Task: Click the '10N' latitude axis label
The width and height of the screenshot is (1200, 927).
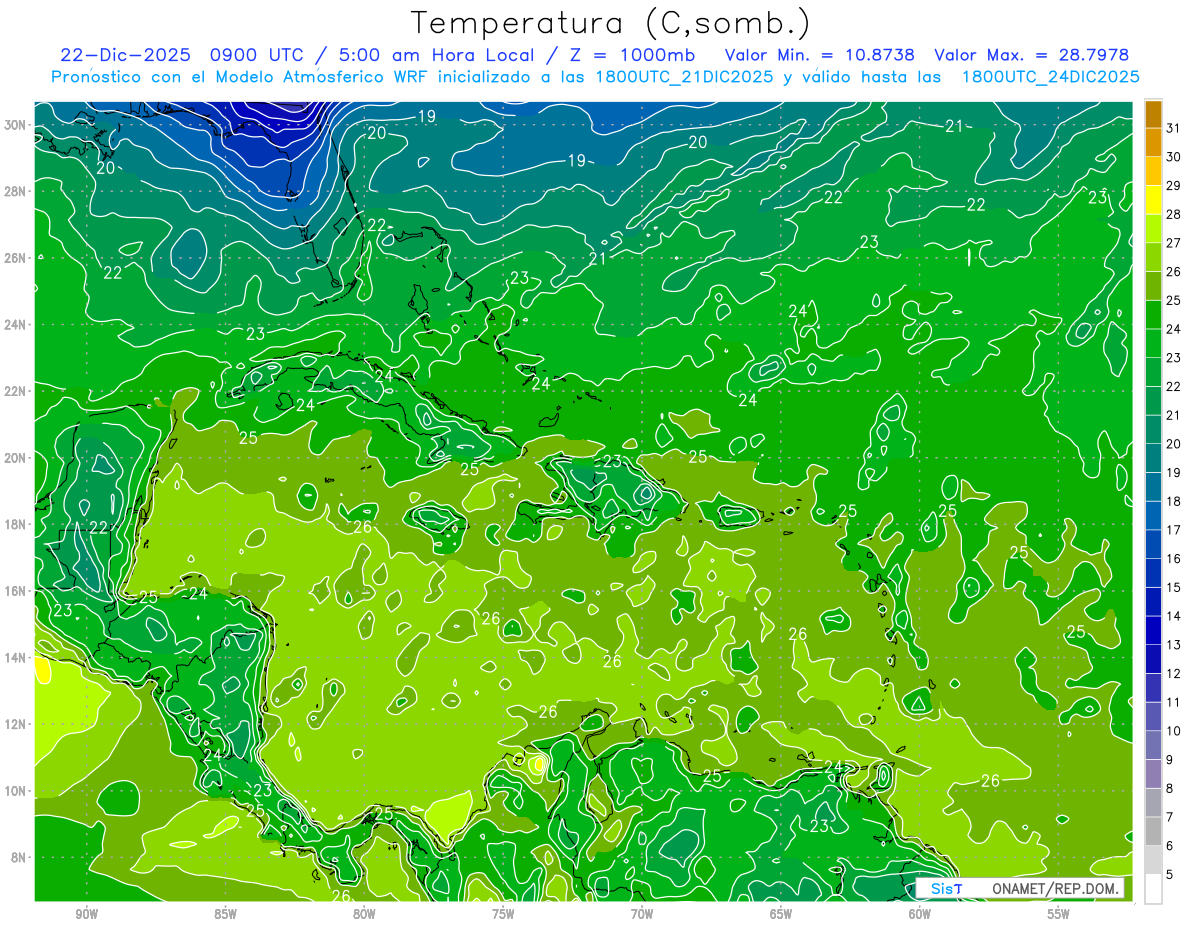Action: point(16,791)
